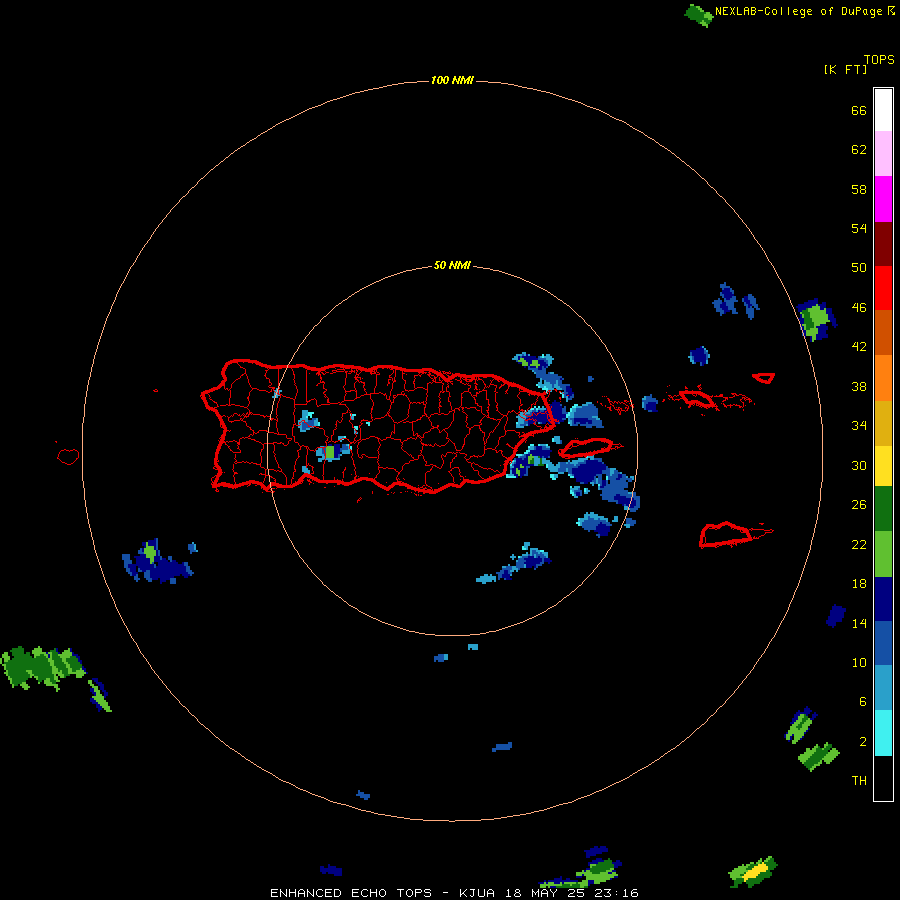Click the light pink legend swatch

pyautogui.click(x=883, y=154)
